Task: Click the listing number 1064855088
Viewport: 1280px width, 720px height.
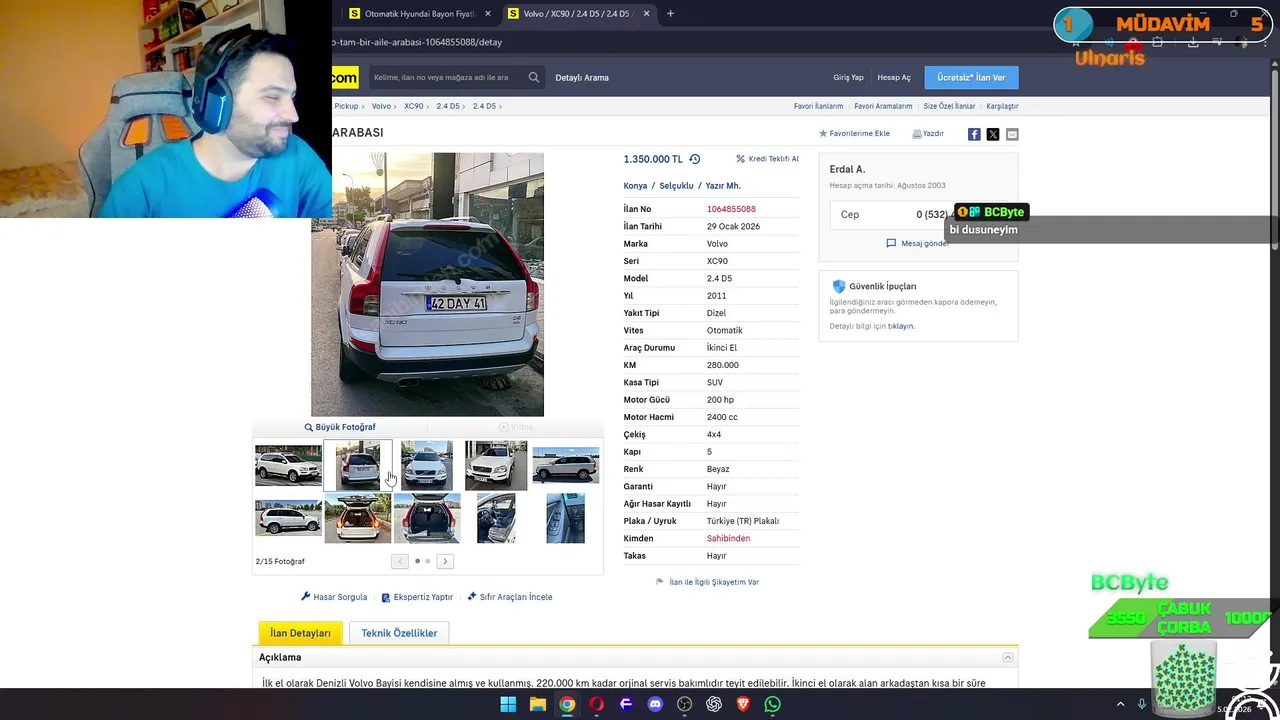Action: 731,209
